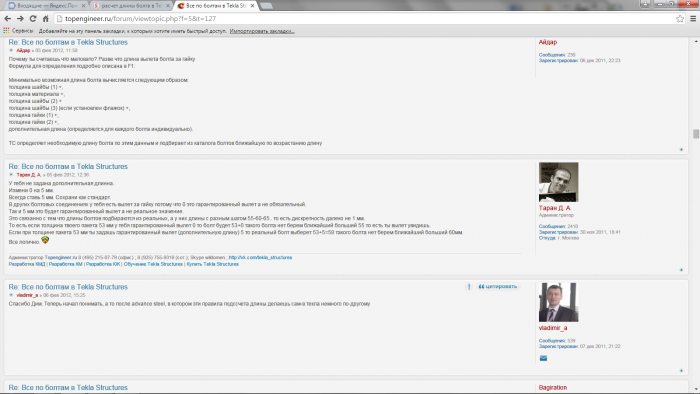The width and height of the screenshot is (700, 394).
Task: Close the Все по болтам tab
Action: tap(252, 6)
